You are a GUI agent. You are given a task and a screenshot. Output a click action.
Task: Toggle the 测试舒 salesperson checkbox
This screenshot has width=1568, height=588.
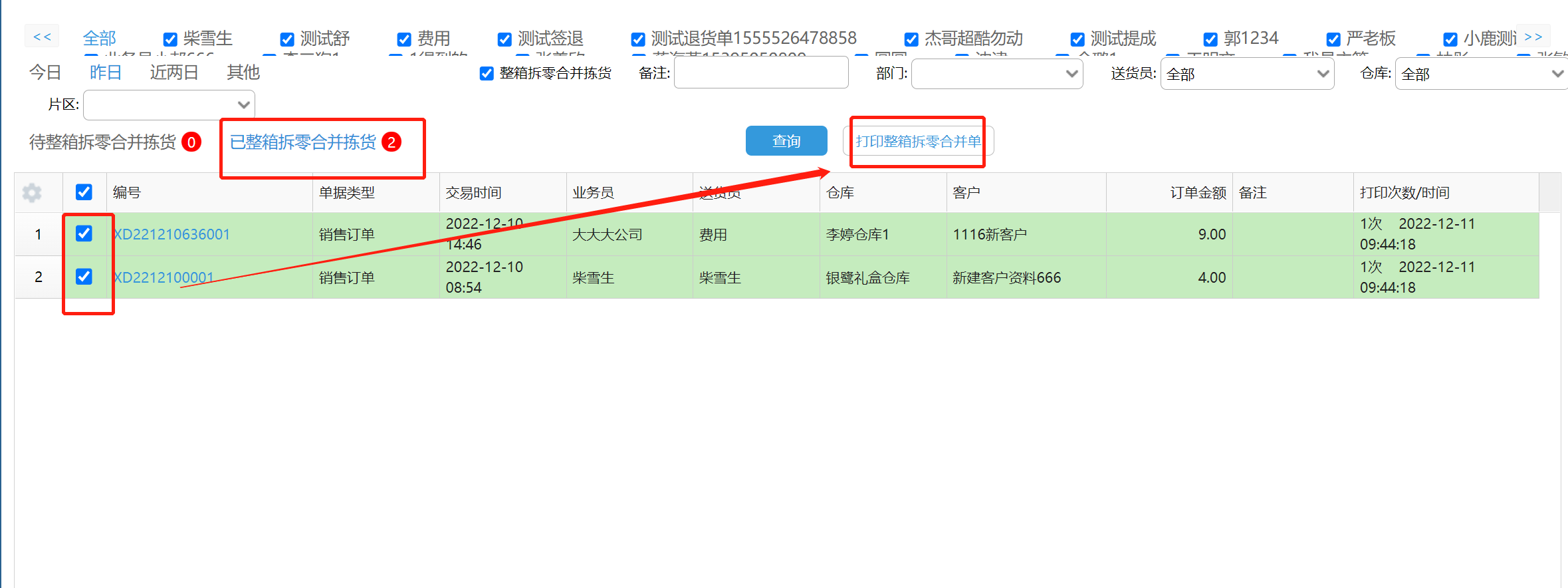[x=287, y=39]
